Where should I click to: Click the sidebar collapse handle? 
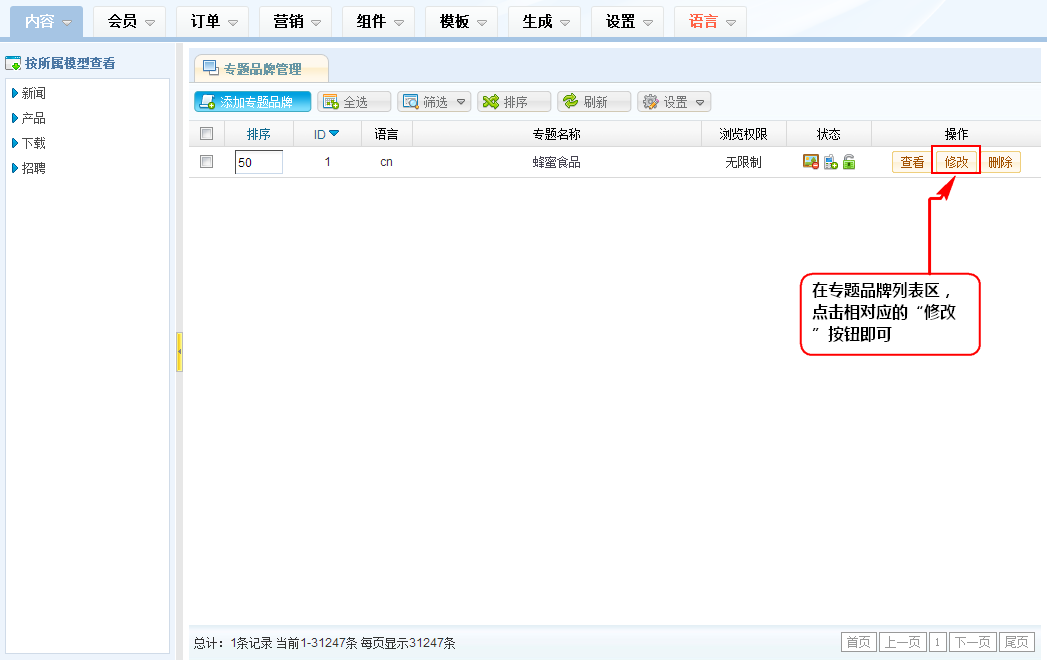[179, 352]
